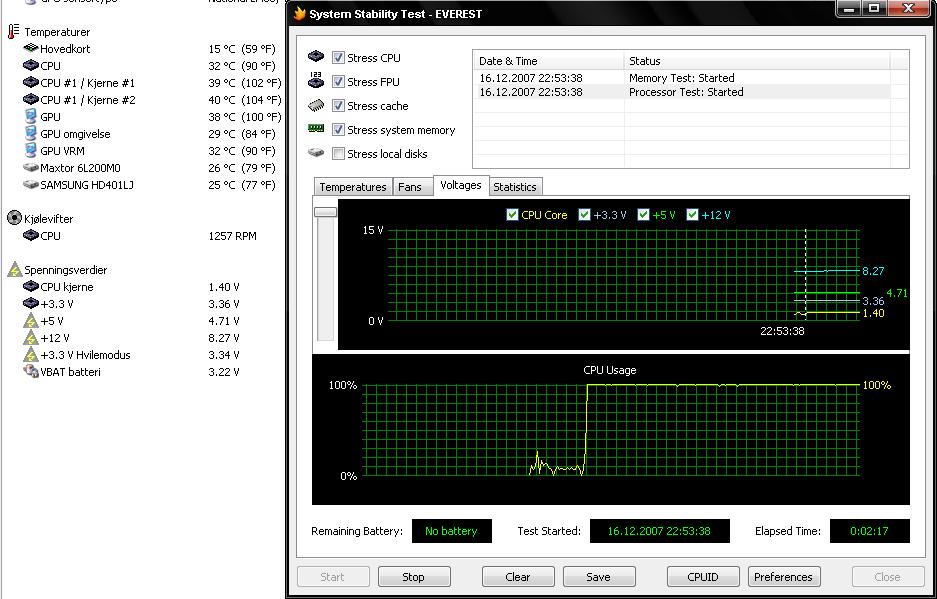Viewport: 937px width, 599px height.
Task: Uncheck the Stress cache checkbox
Action: [x=338, y=106]
